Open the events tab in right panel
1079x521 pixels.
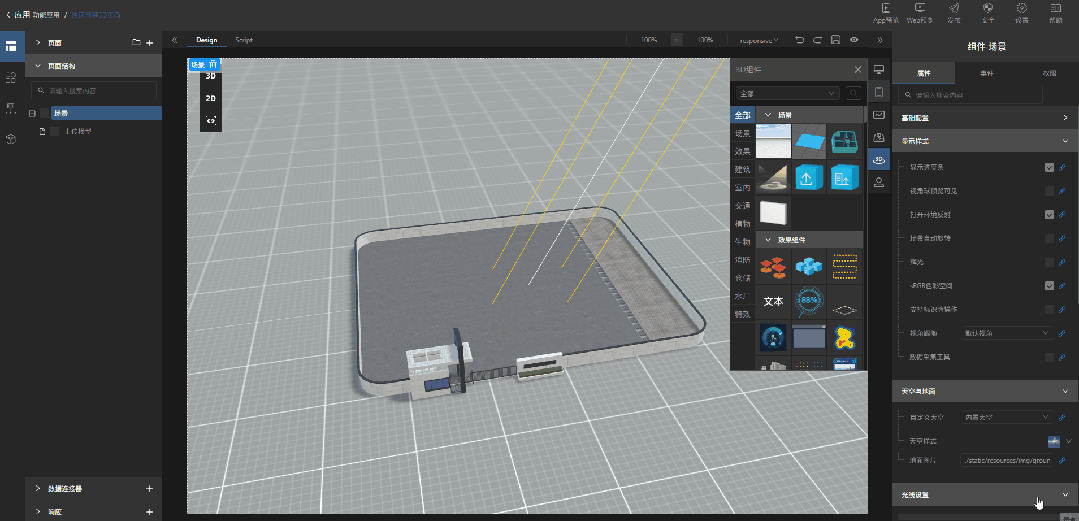coord(986,73)
